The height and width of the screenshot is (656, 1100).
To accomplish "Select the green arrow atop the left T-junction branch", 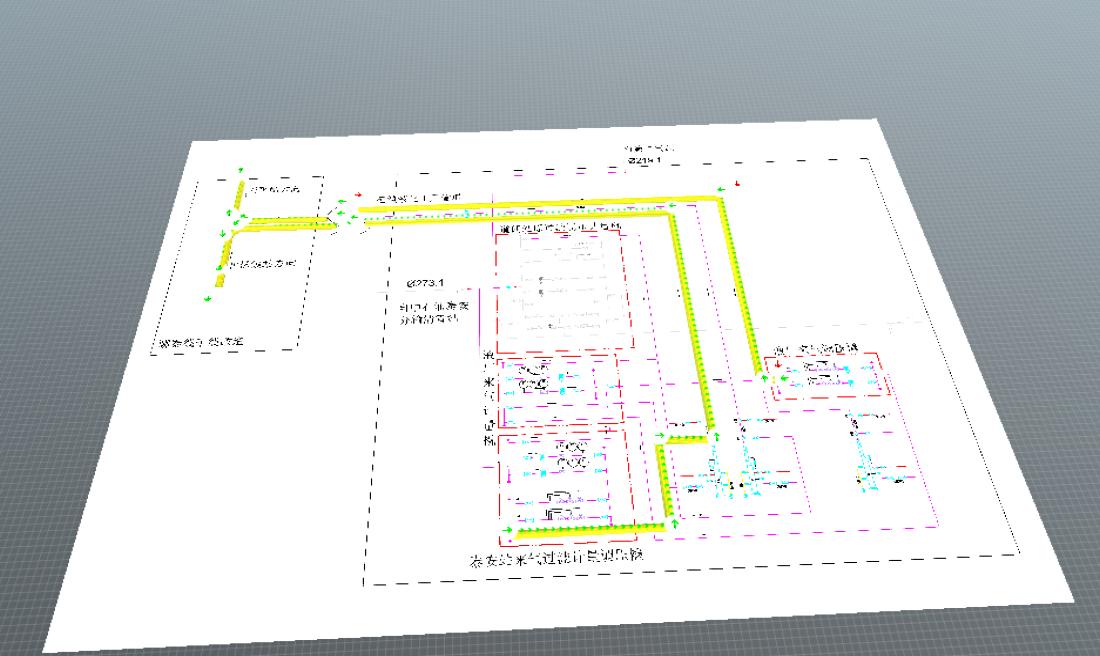I will point(240,171).
